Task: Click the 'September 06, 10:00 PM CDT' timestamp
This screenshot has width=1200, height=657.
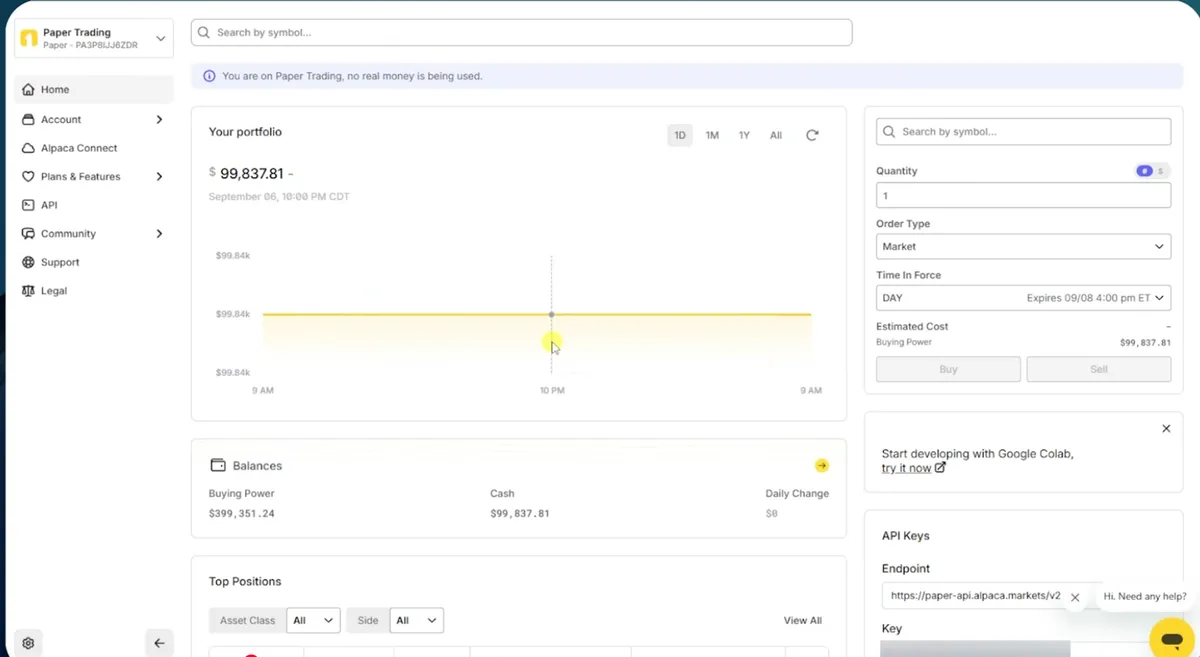Action: [279, 197]
